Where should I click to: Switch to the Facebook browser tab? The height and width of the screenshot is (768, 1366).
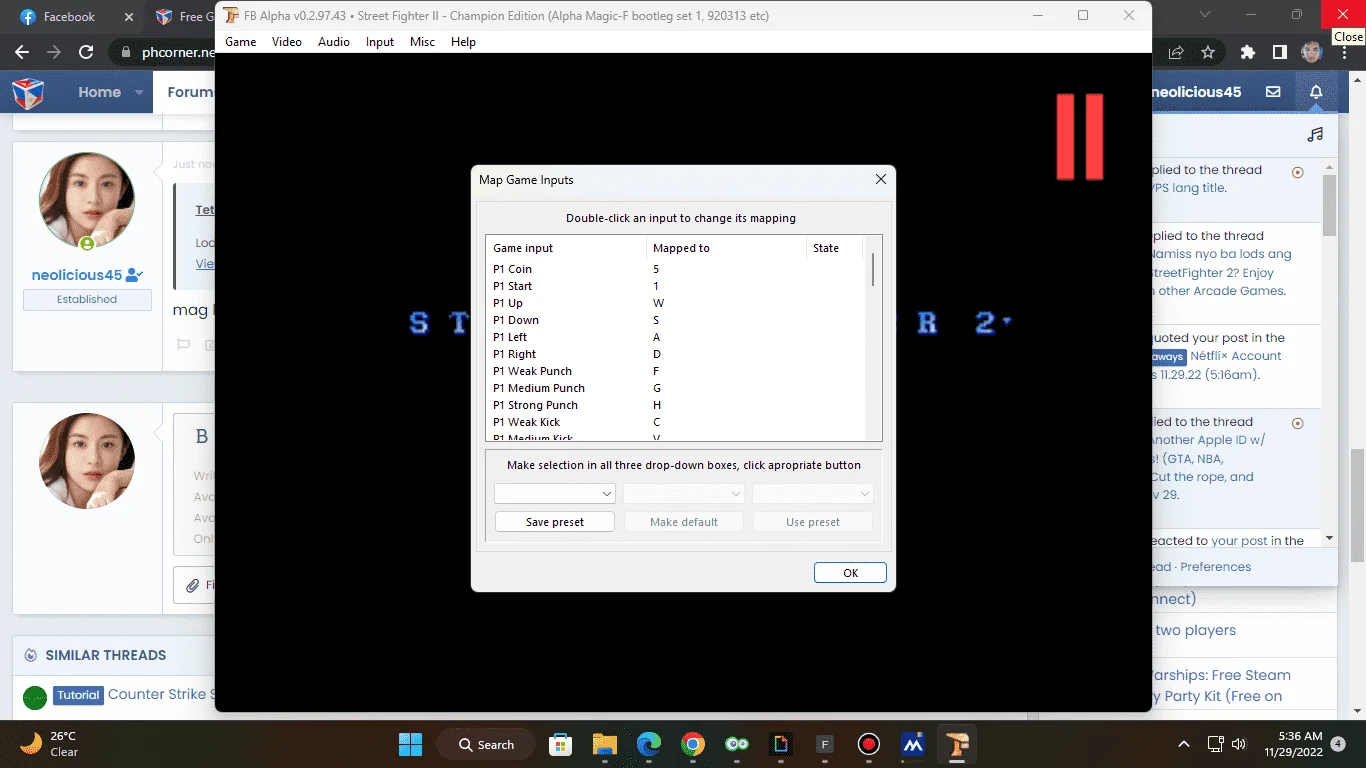(70, 17)
